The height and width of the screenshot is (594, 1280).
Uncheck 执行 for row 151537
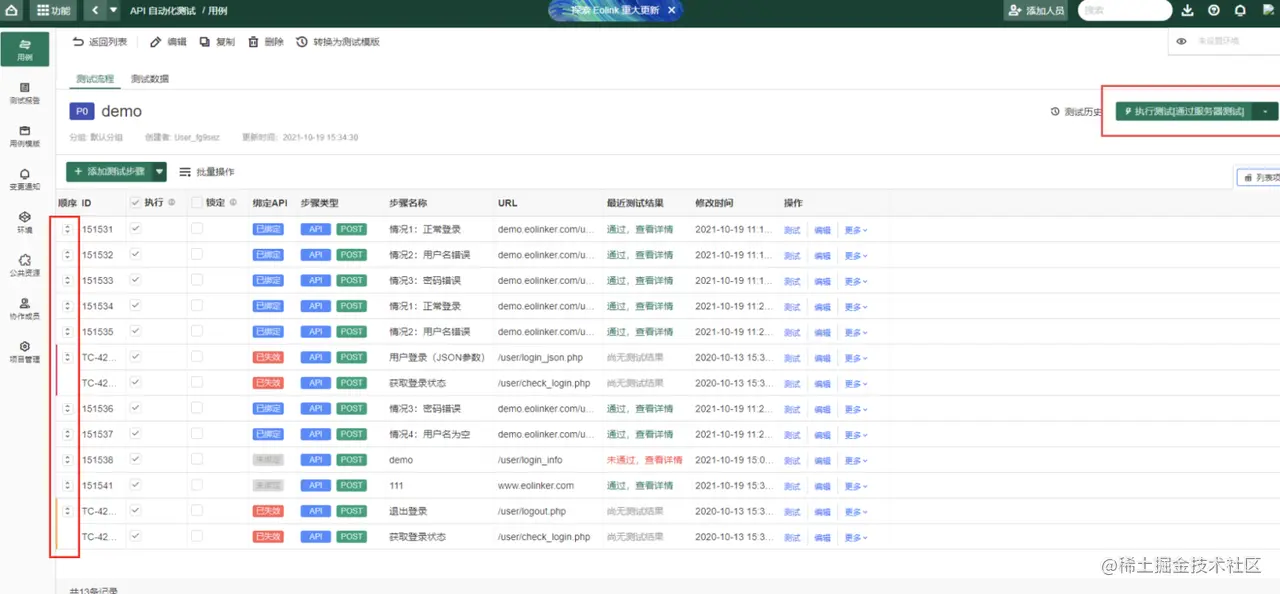(x=135, y=434)
